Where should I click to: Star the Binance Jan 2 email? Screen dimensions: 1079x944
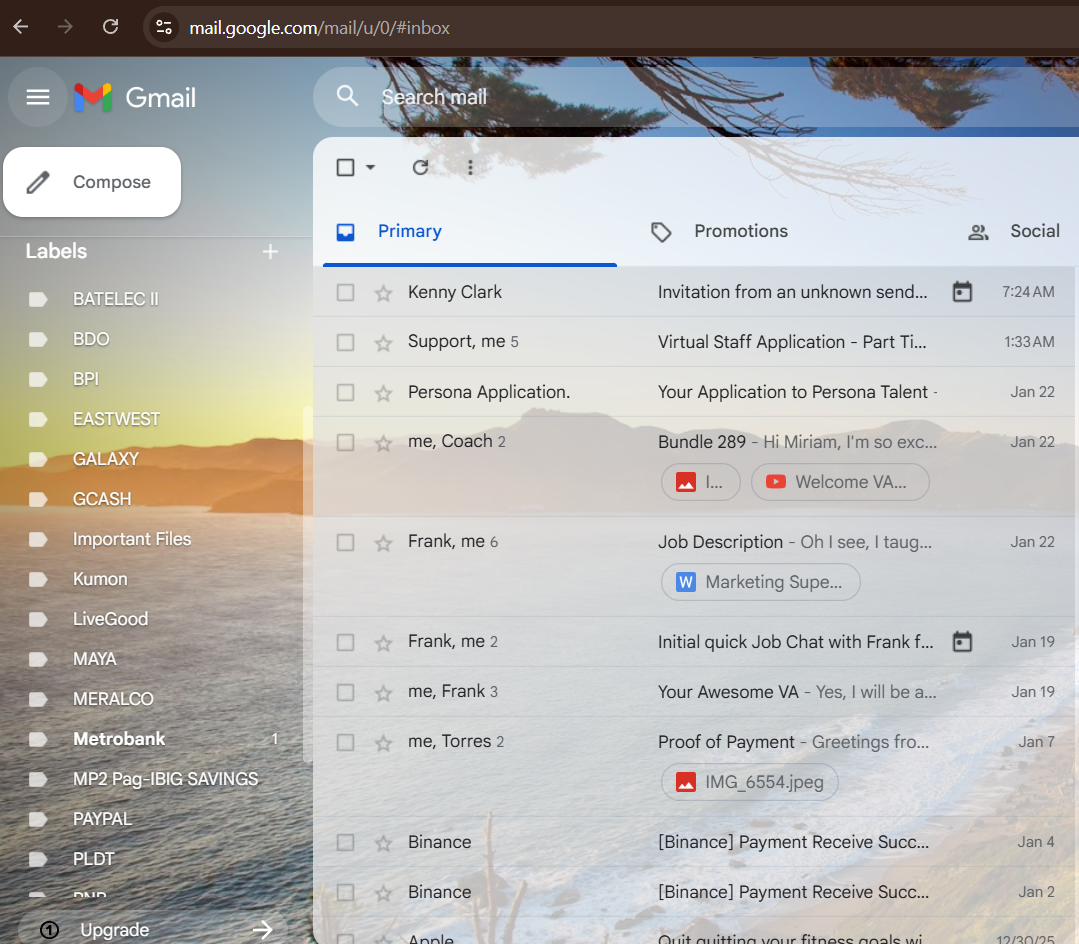coord(383,893)
